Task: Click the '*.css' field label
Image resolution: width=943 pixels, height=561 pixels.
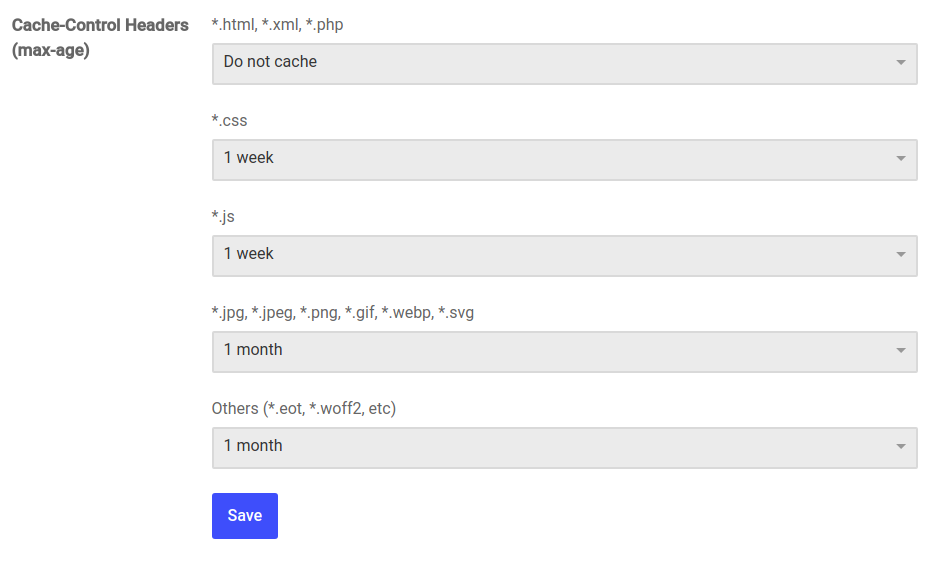Action: coord(229,121)
